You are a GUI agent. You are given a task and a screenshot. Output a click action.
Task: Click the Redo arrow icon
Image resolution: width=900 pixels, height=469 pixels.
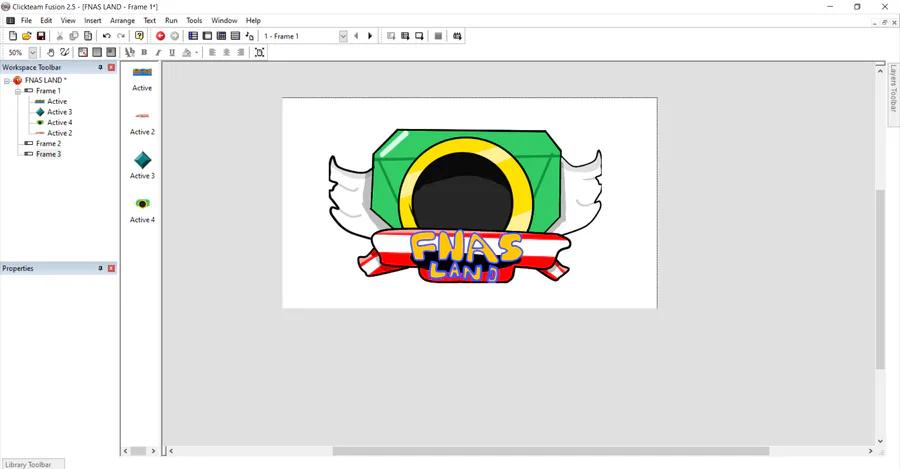click(x=121, y=36)
